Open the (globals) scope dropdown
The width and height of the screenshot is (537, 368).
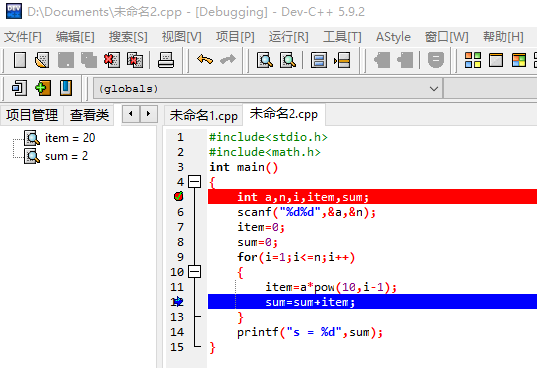pyautogui.click(x=434, y=89)
